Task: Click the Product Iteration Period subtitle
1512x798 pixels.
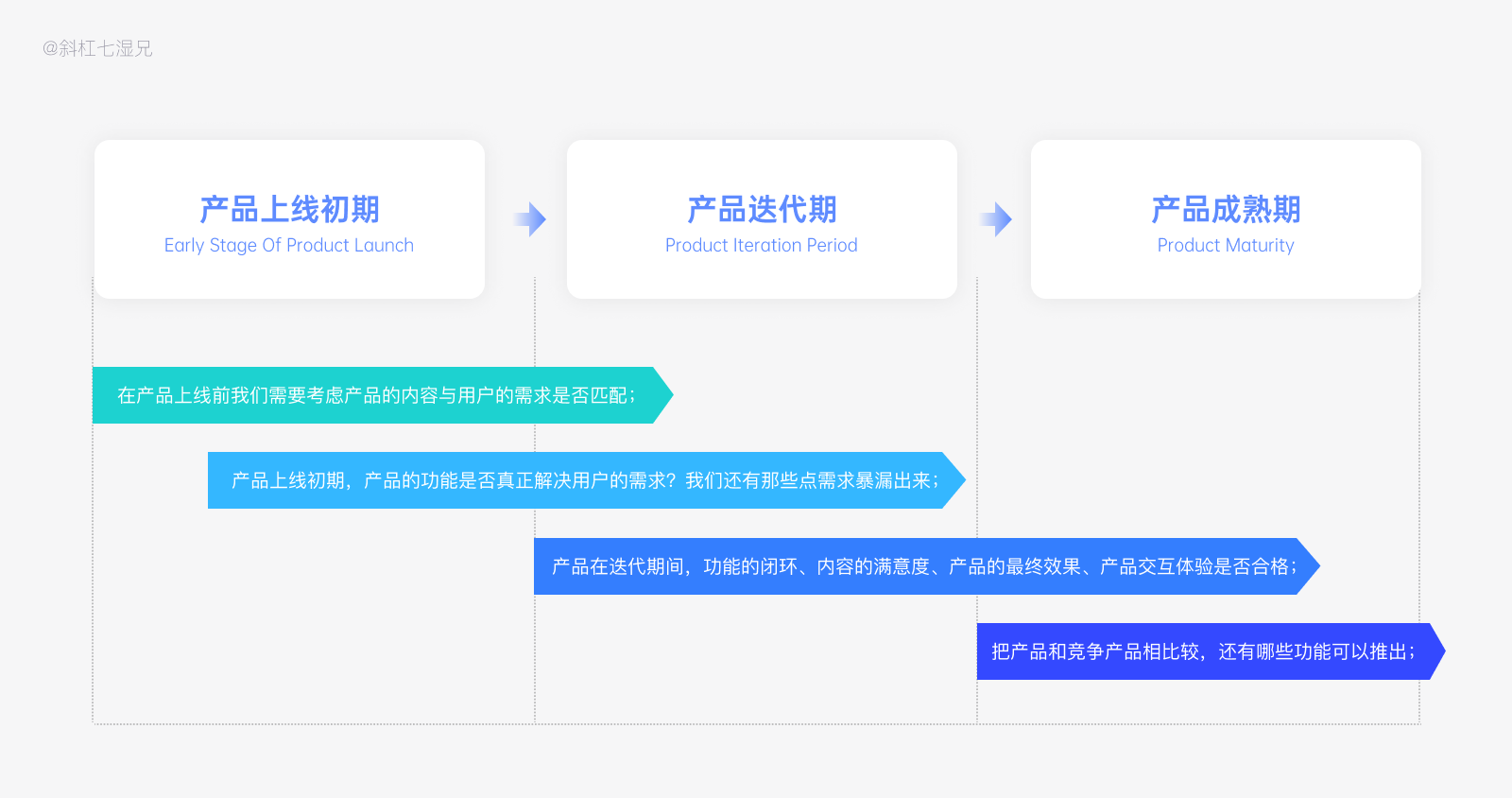Action: (x=762, y=246)
